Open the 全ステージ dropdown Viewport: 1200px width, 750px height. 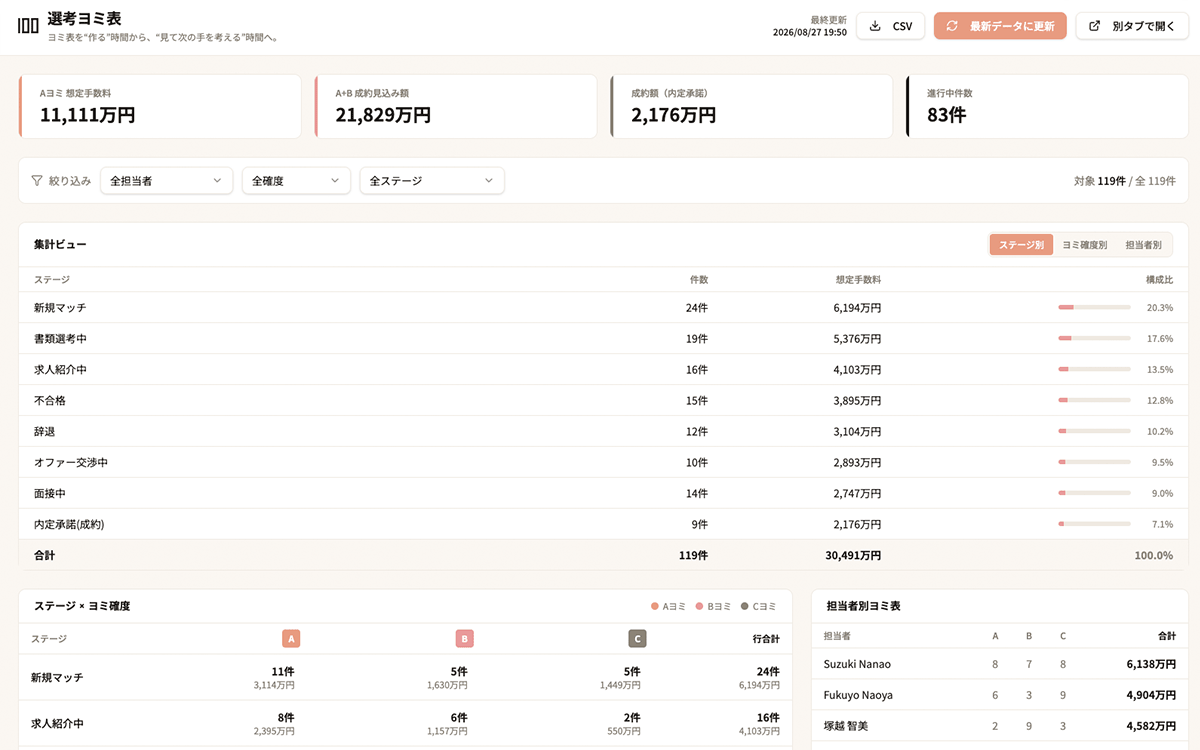432,181
